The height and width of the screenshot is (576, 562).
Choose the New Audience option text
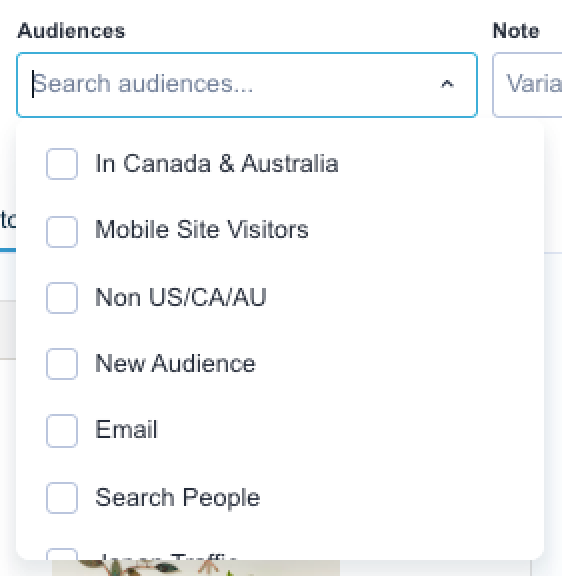click(175, 364)
